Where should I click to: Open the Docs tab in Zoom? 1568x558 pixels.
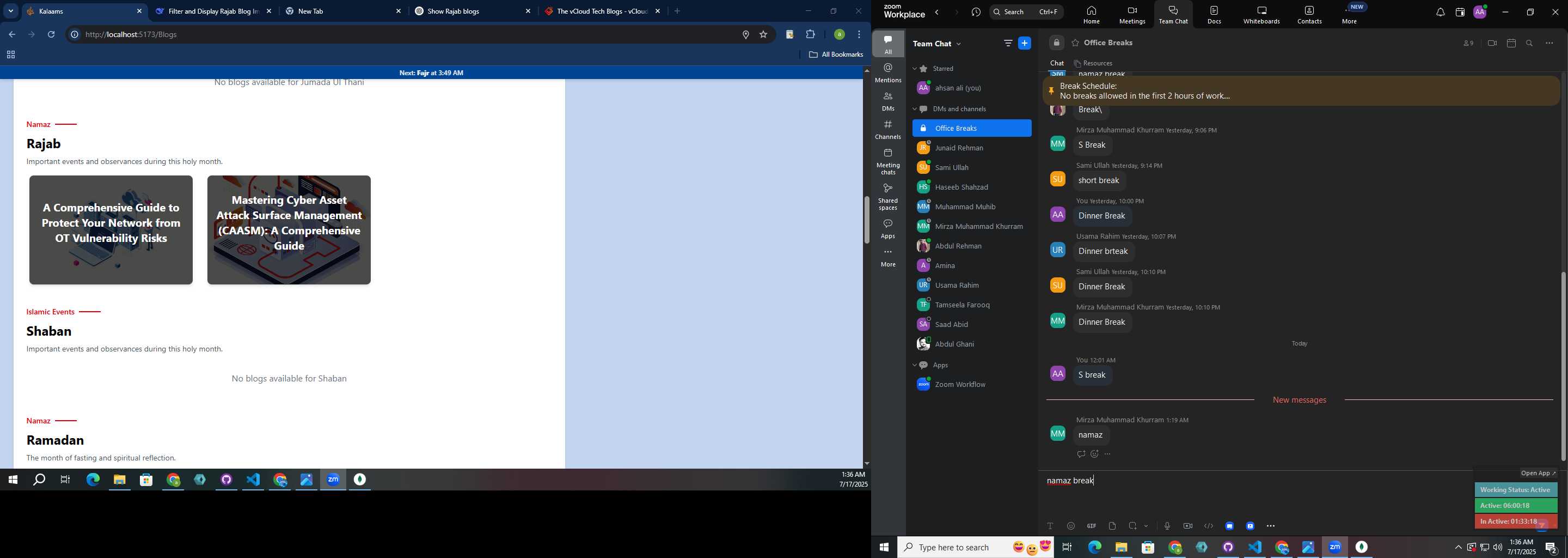pos(1214,15)
